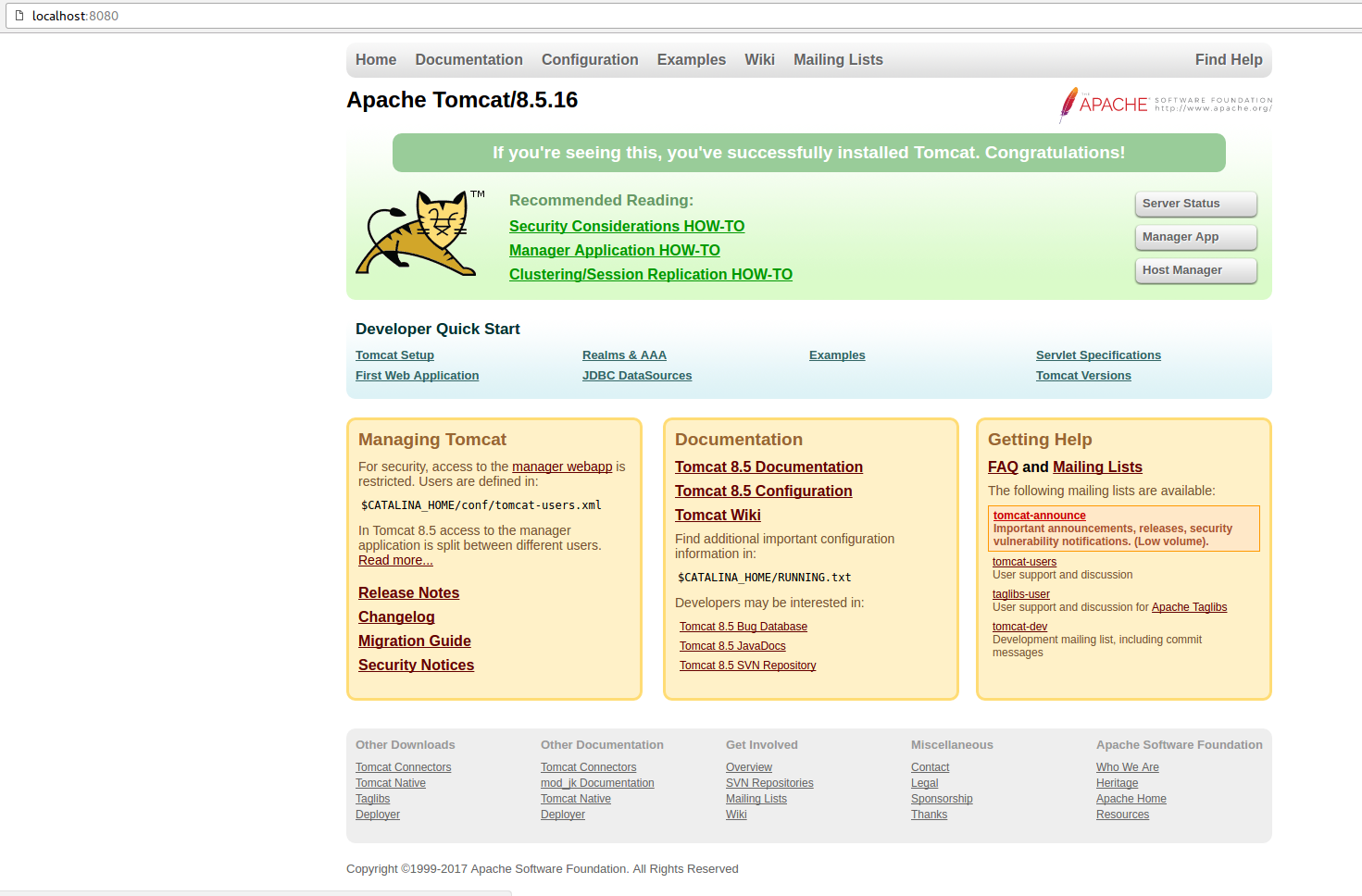This screenshot has width=1362, height=896.
Task: Open Mailing Lists in top navigation bar
Action: point(838,60)
